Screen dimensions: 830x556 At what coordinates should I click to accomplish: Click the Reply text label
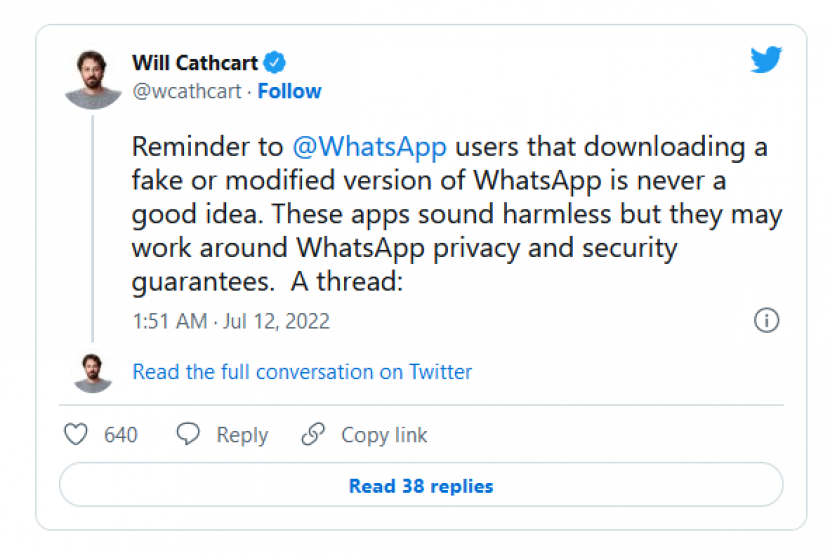click(242, 435)
